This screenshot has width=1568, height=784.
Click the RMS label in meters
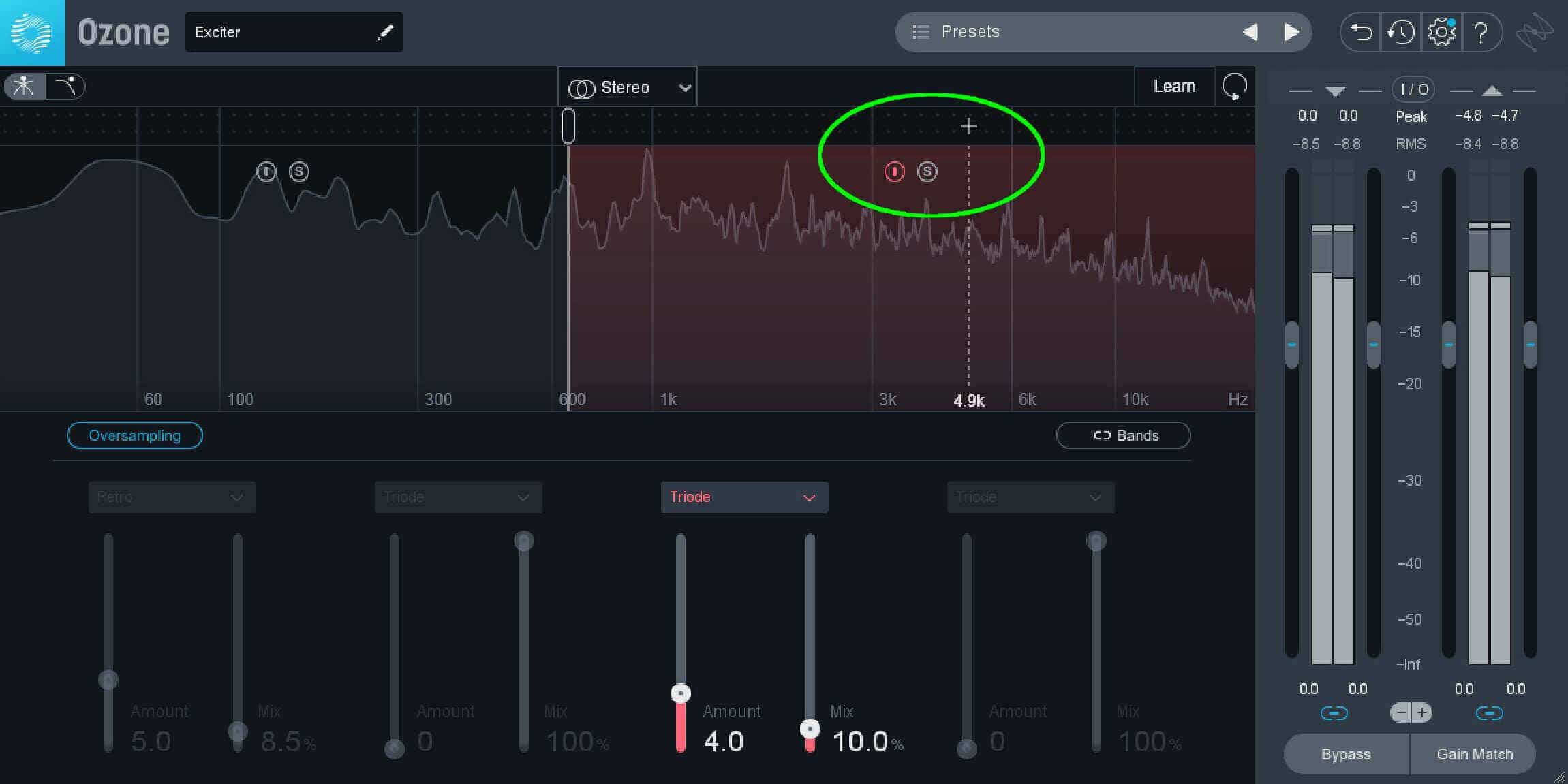pos(1411,144)
